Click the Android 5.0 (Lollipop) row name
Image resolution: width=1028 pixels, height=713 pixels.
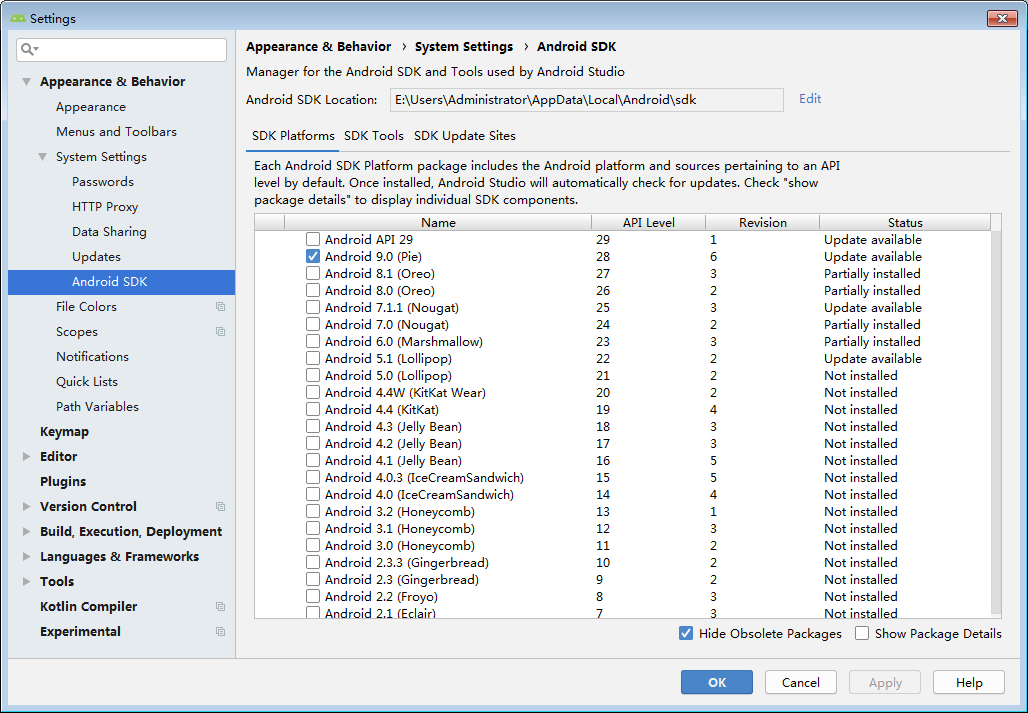point(388,376)
